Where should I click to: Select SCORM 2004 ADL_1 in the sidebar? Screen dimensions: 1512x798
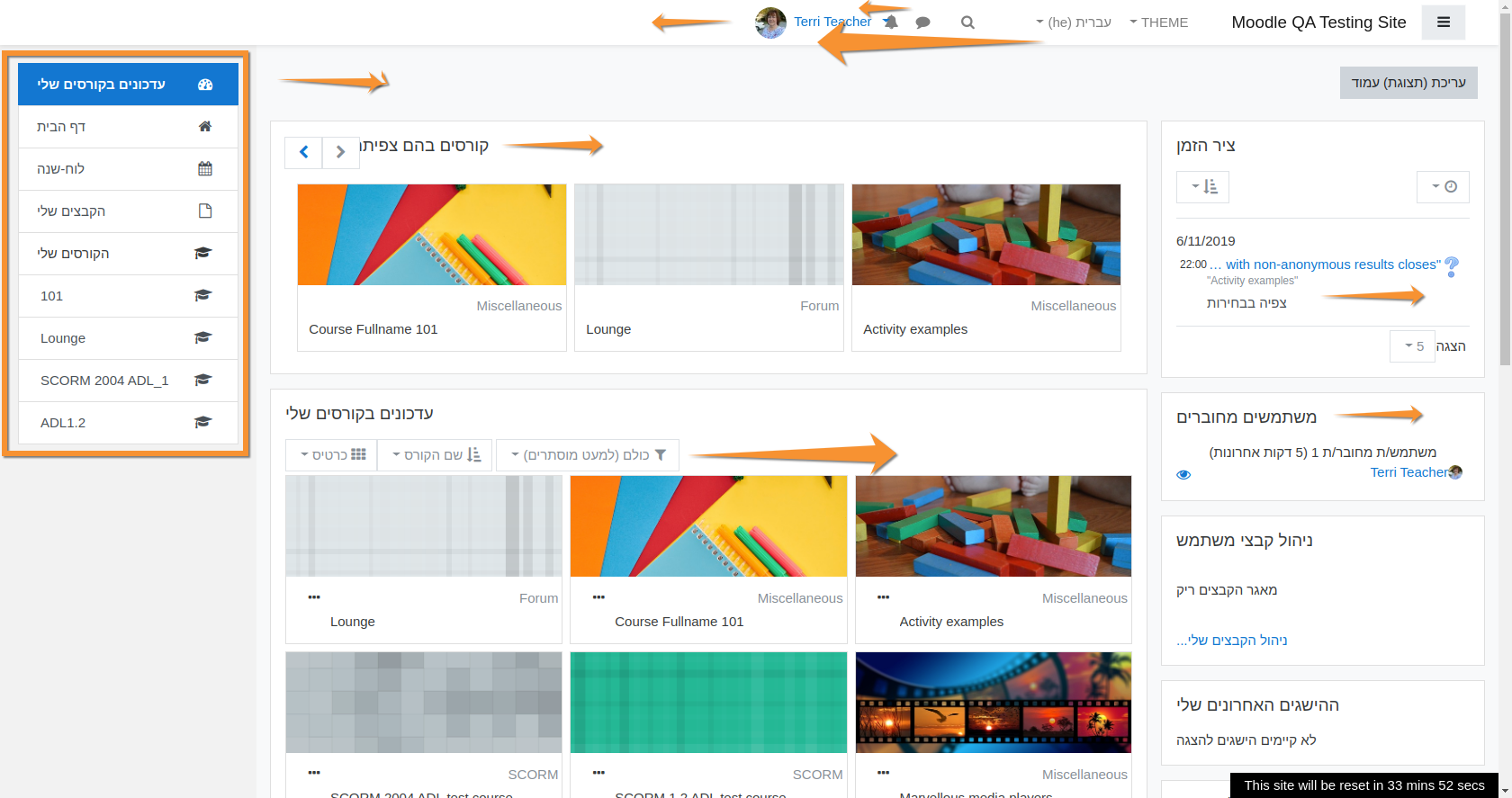tap(128, 380)
